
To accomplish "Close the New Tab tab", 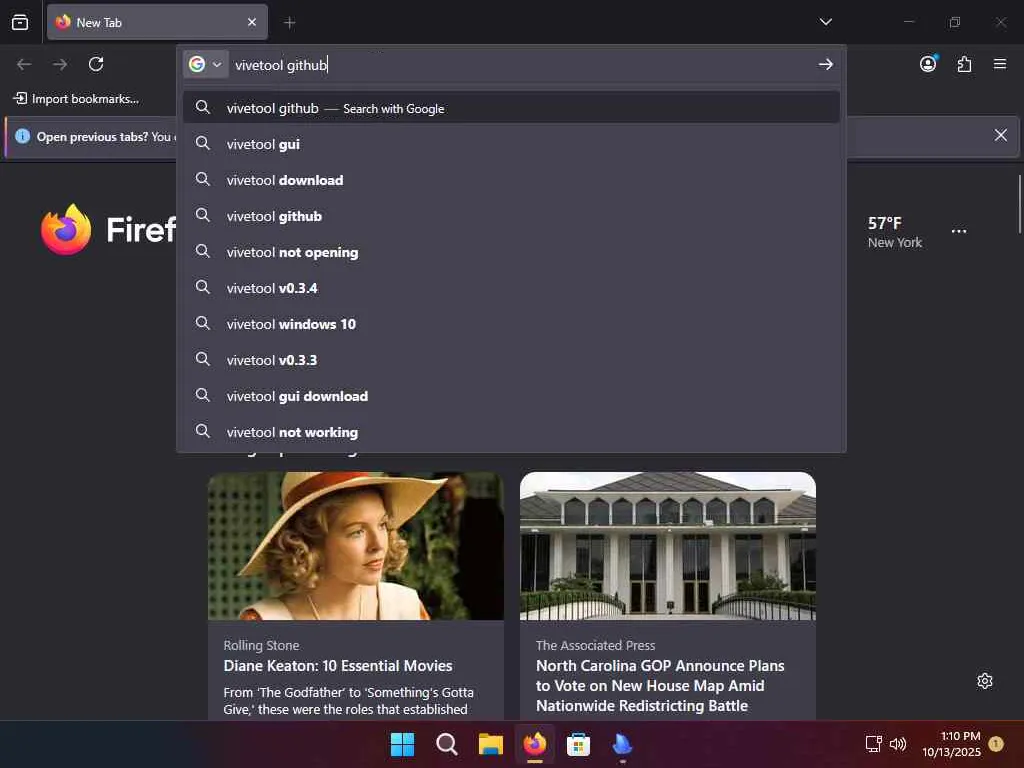I will pos(251,22).
